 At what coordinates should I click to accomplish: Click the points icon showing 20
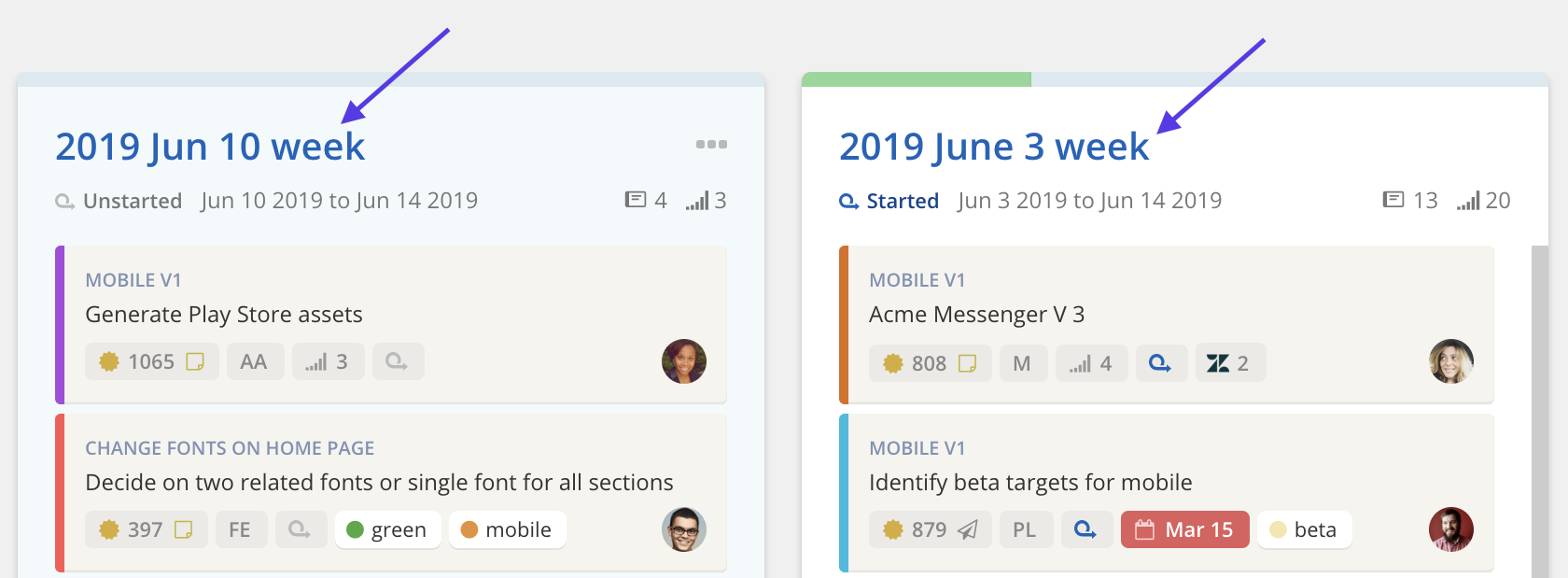(x=1469, y=201)
